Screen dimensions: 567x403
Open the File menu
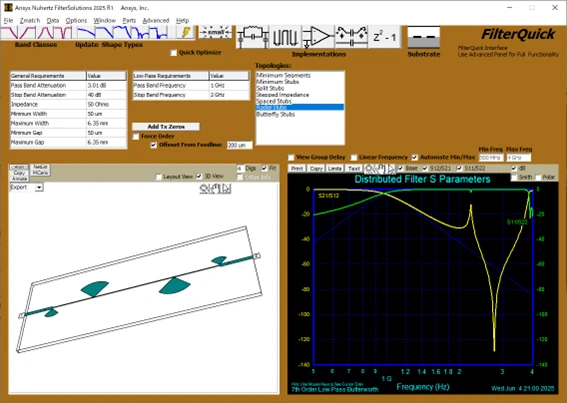coord(8,21)
